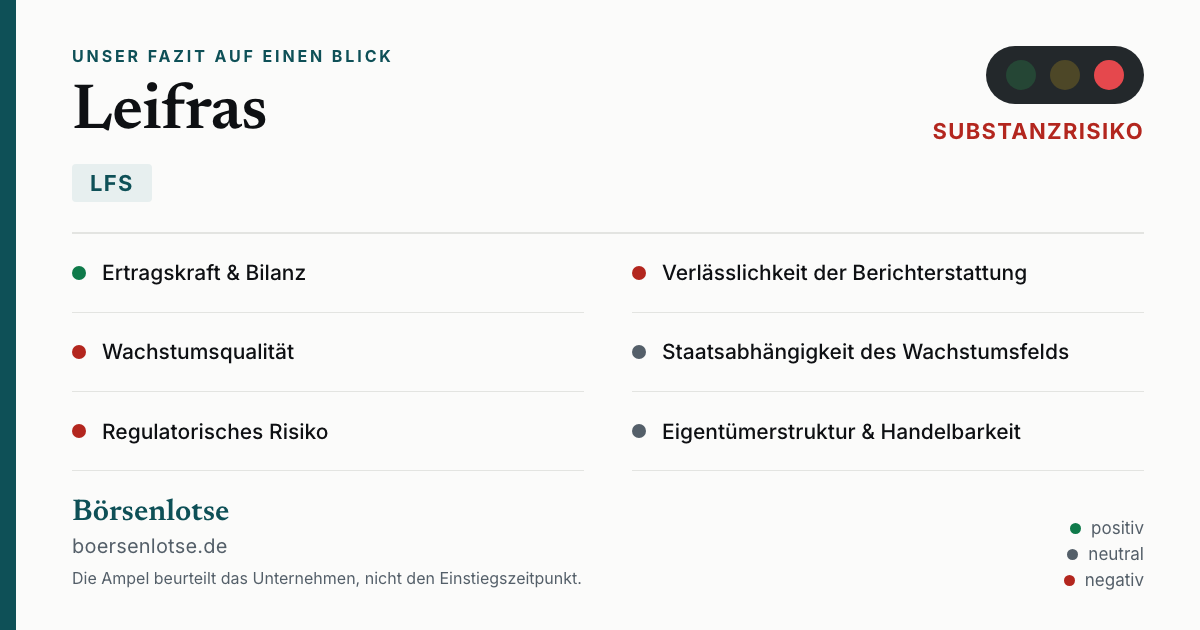Image resolution: width=1200 pixels, height=630 pixels.
Task: Click red dot beside Verlässlichkeit der Berichterstattung
Action: (639, 273)
